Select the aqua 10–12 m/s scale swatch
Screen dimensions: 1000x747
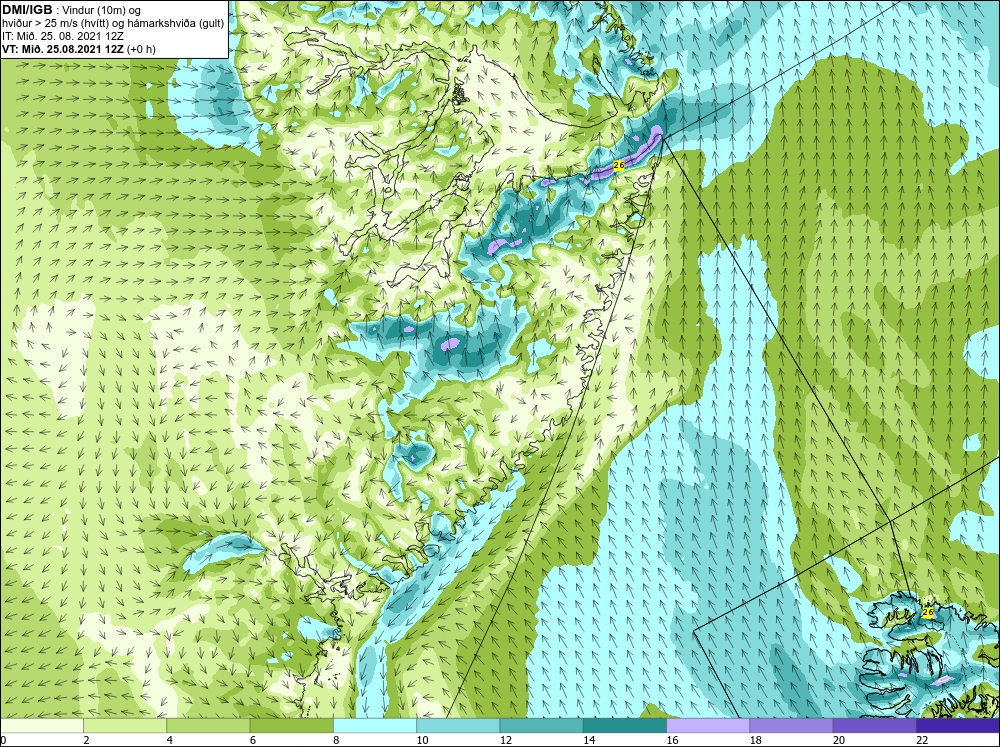click(x=458, y=726)
